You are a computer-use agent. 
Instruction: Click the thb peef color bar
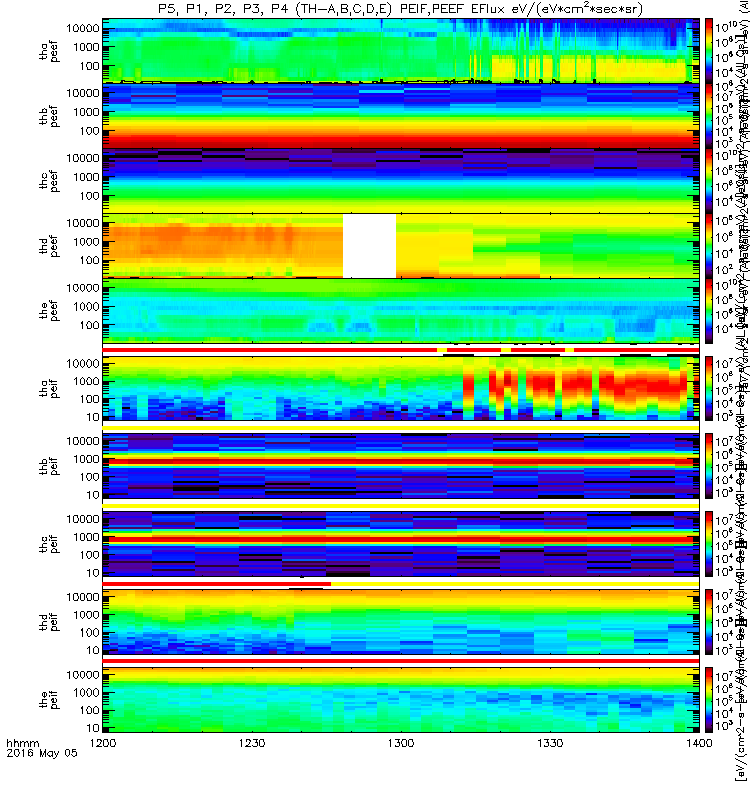tap(709, 116)
